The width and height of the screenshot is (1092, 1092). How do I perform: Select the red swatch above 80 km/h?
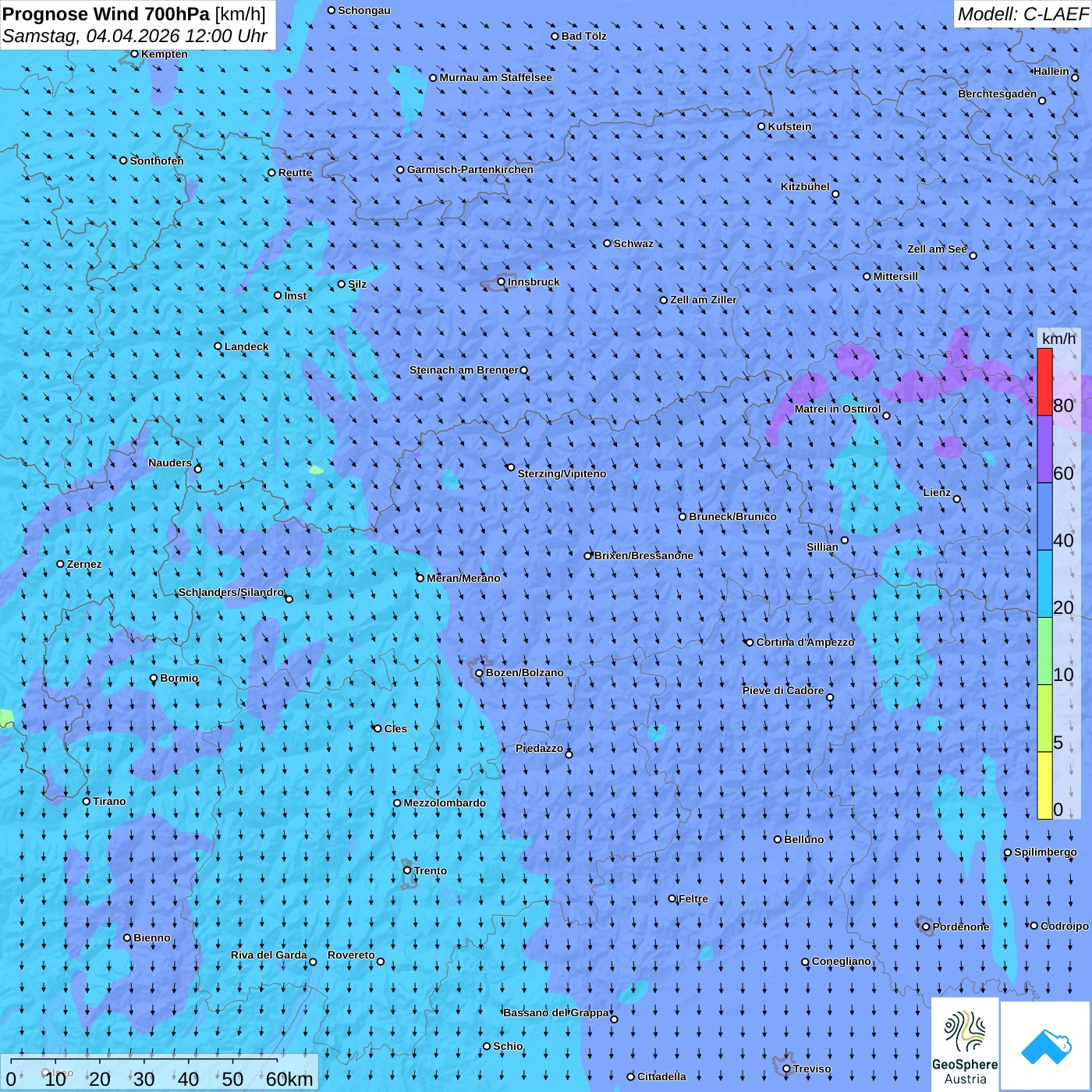(1044, 382)
